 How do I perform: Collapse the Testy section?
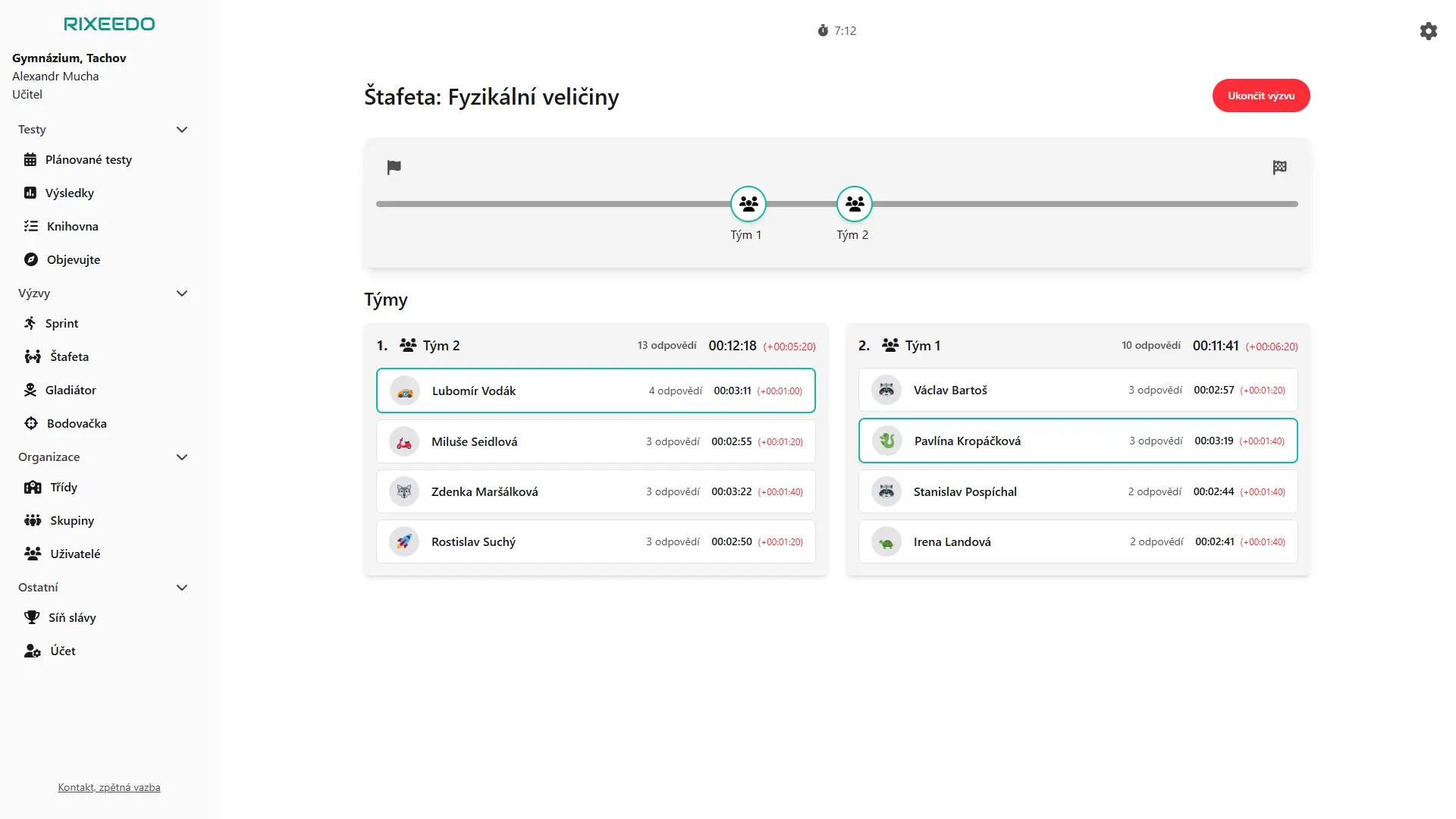[182, 130]
